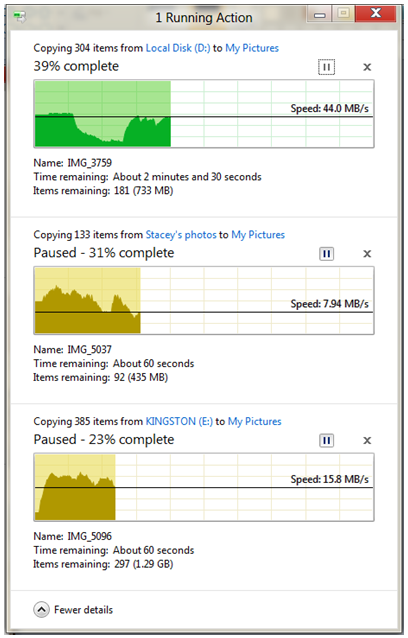Open the Stacey's photos source link
408x638 pixels.
[x=181, y=235]
